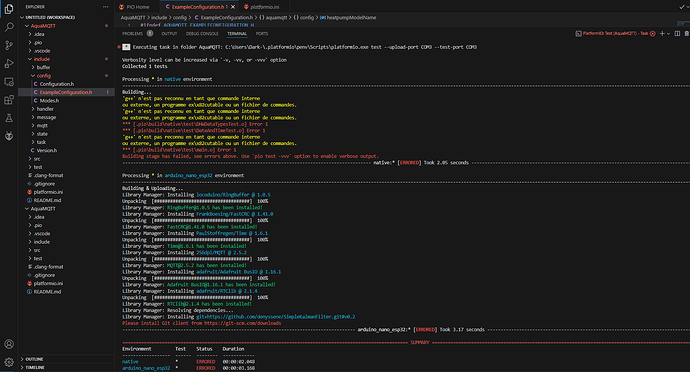
Task: Open the second AquaMQTT's platformio.ini file
Action: (66, 284)
